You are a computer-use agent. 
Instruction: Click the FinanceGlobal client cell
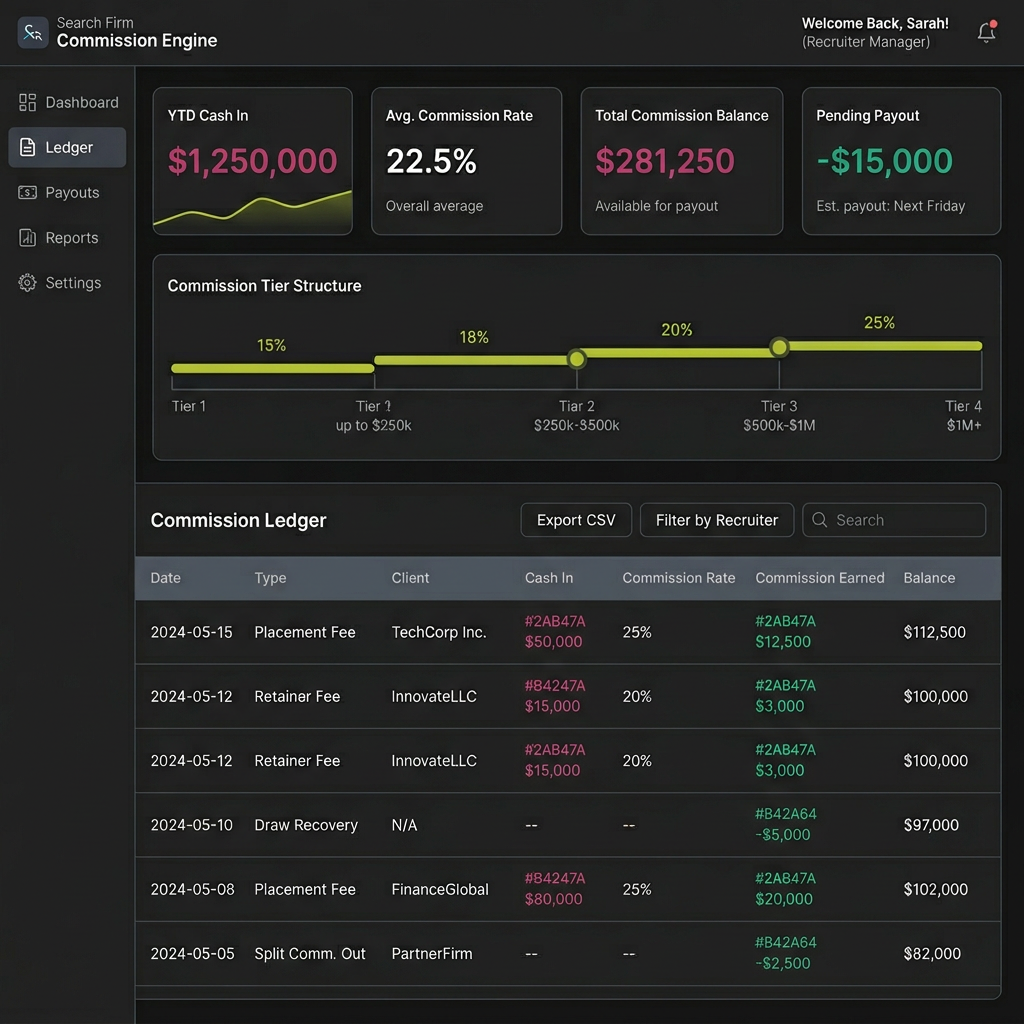tap(440, 889)
